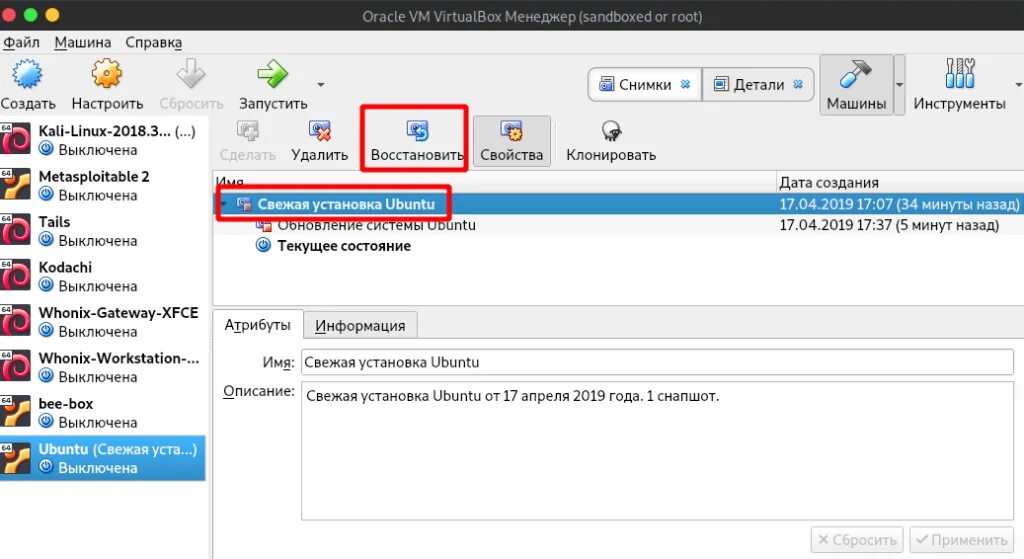Viewport: 1024px width, 559px height.
Task: Select Whonix-Gateway-XFCE machine
Action: point(103,321)
